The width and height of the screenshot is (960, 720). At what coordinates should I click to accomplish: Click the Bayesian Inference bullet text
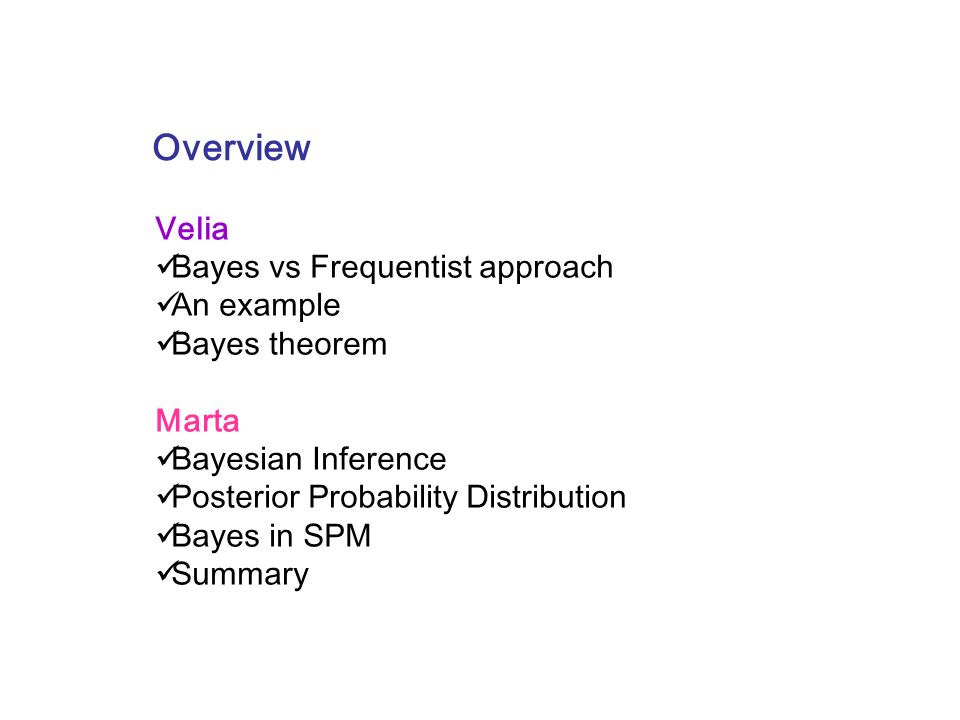tap(309, 459)
